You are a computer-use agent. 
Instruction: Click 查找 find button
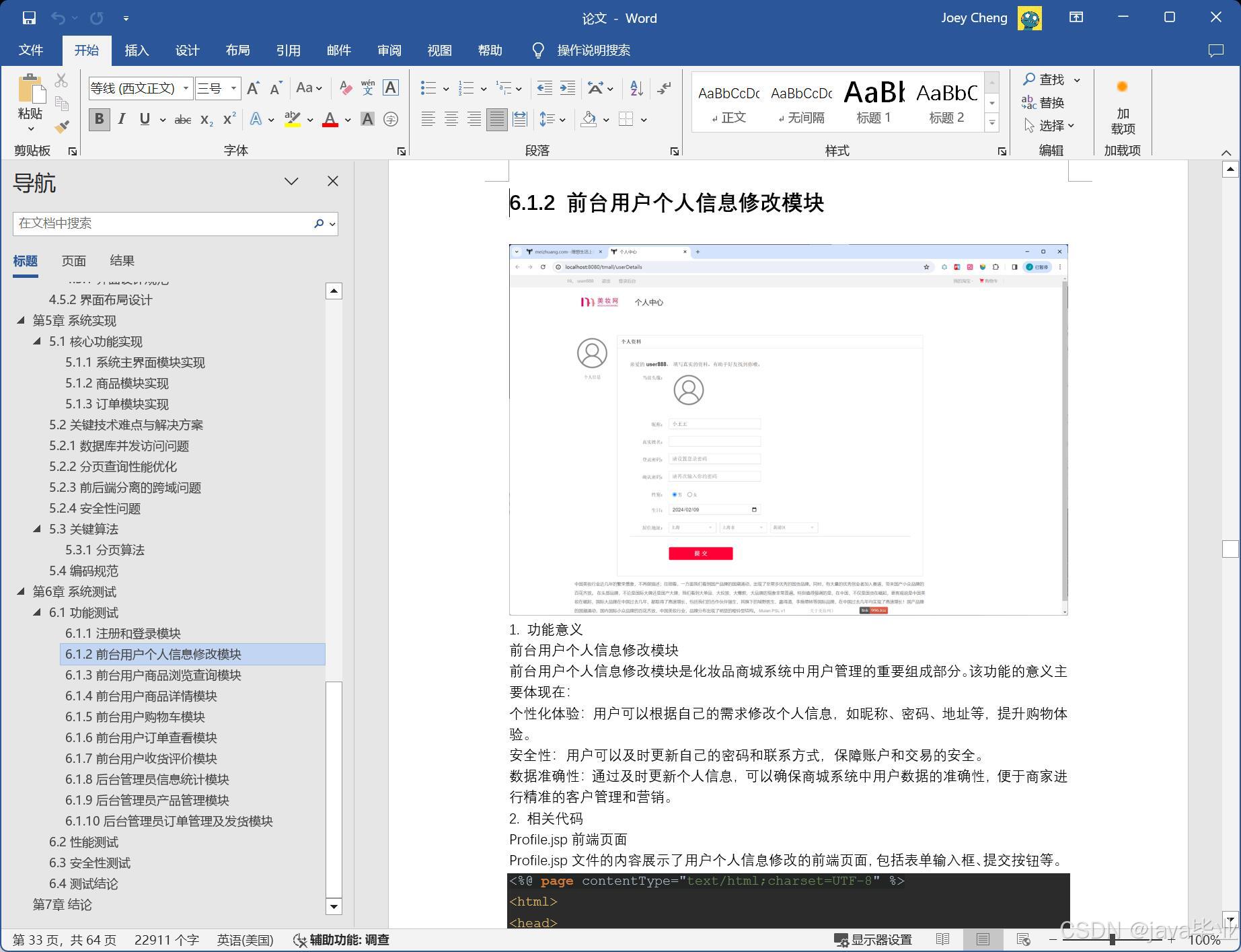coord(1043,80)
